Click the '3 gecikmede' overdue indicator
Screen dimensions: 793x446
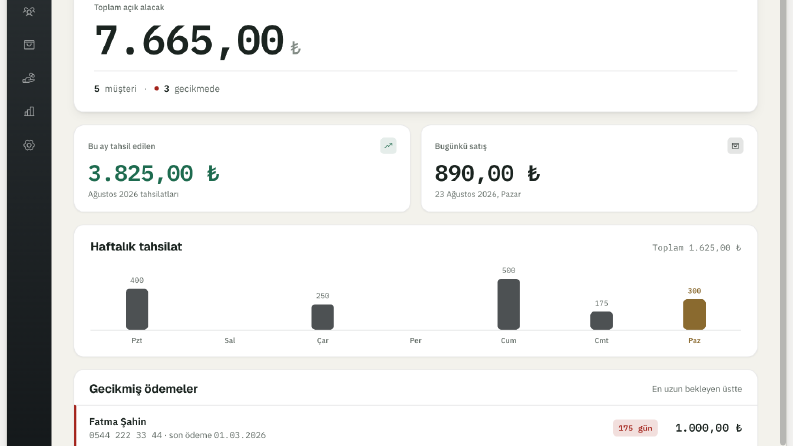(x=187, y=89)
